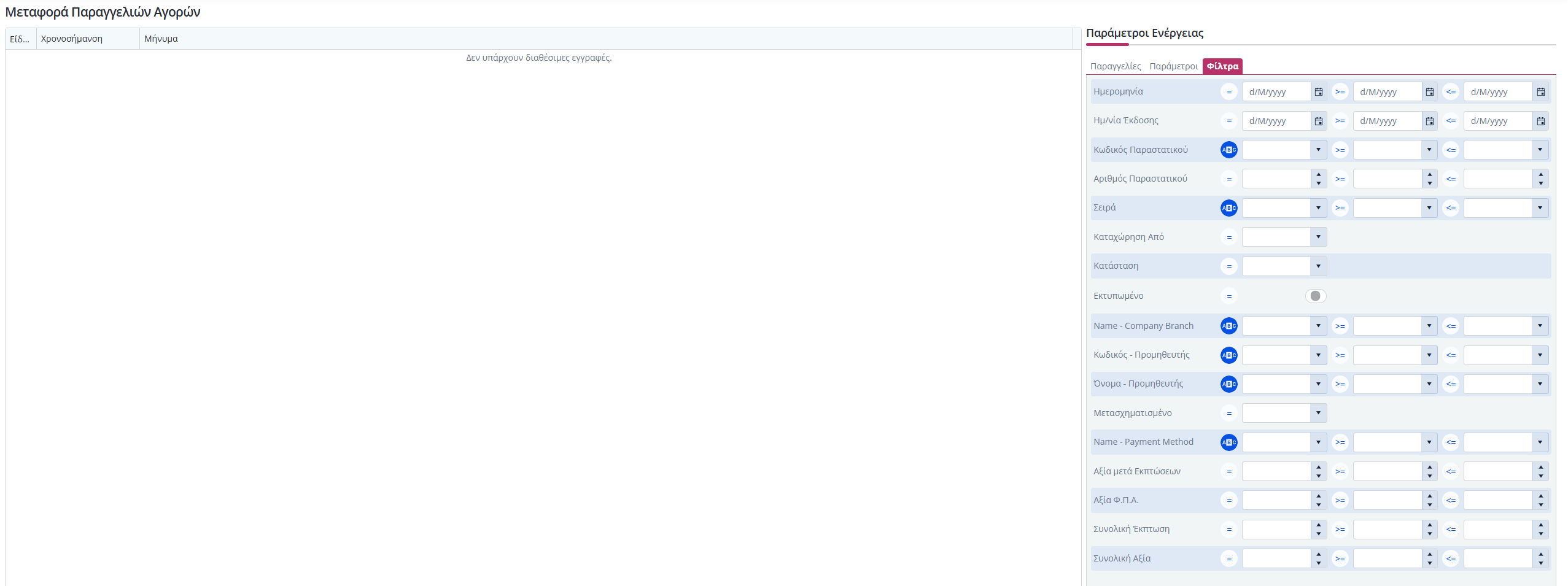Click ABC operator icon for Σειρά filter
Screen dimensions: 1568x586
(1228, 208)
